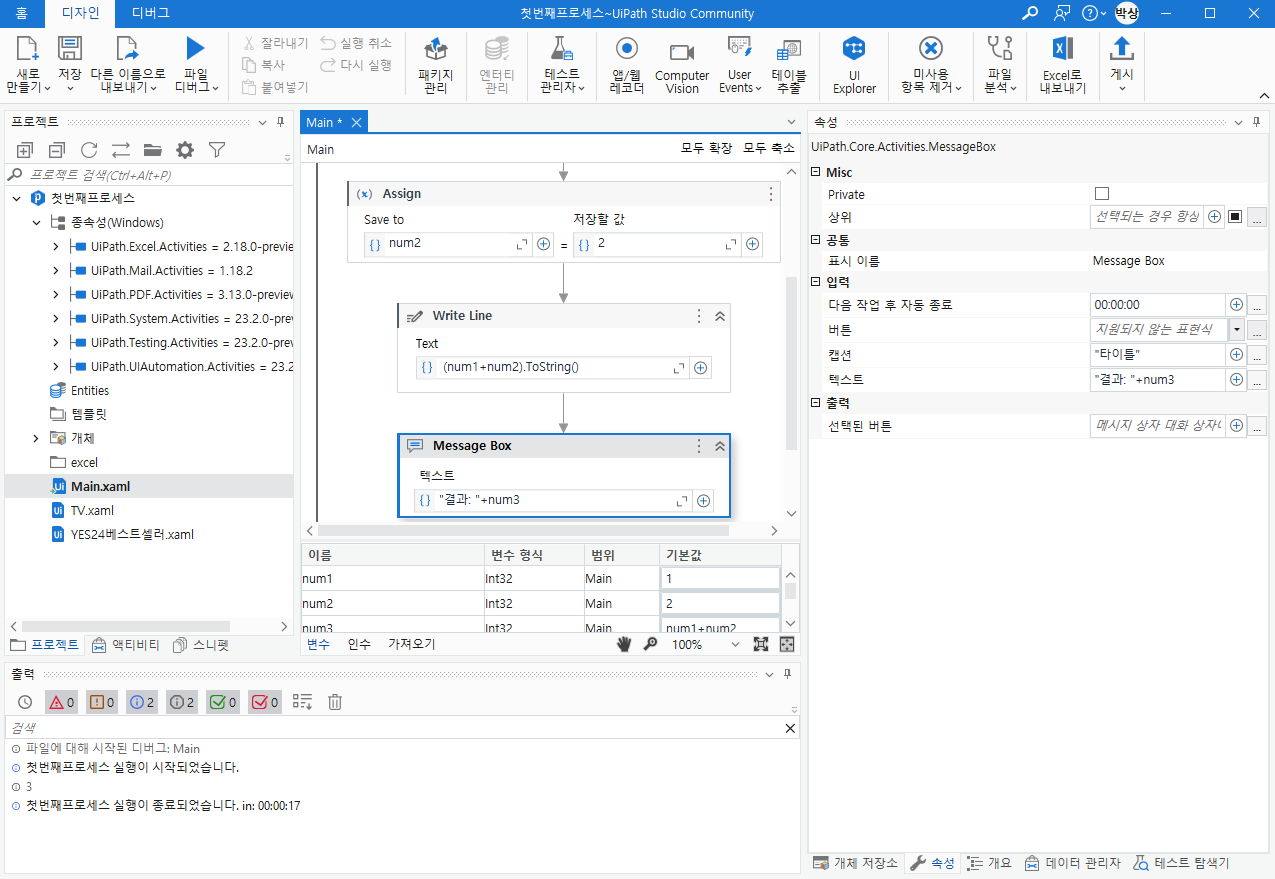Click the open folder icon in project toolbar
The image size is (1275, 879).
[x=153, y=150]
